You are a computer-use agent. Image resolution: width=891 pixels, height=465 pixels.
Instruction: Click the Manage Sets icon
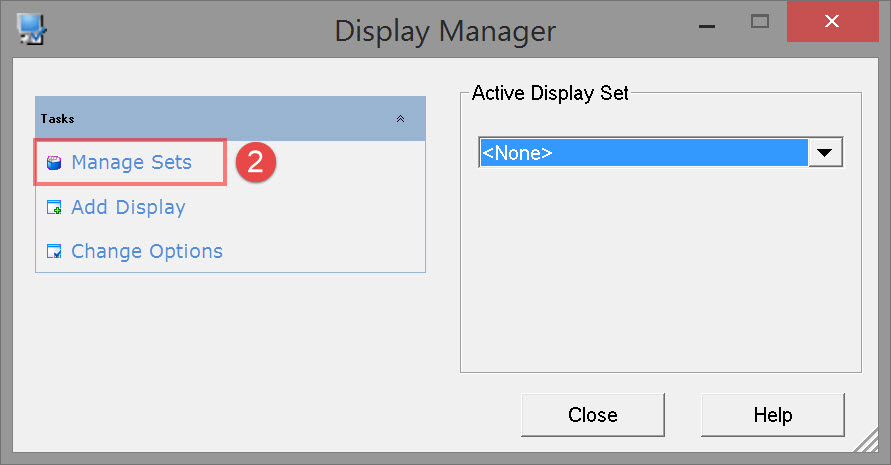click(54, 163)
